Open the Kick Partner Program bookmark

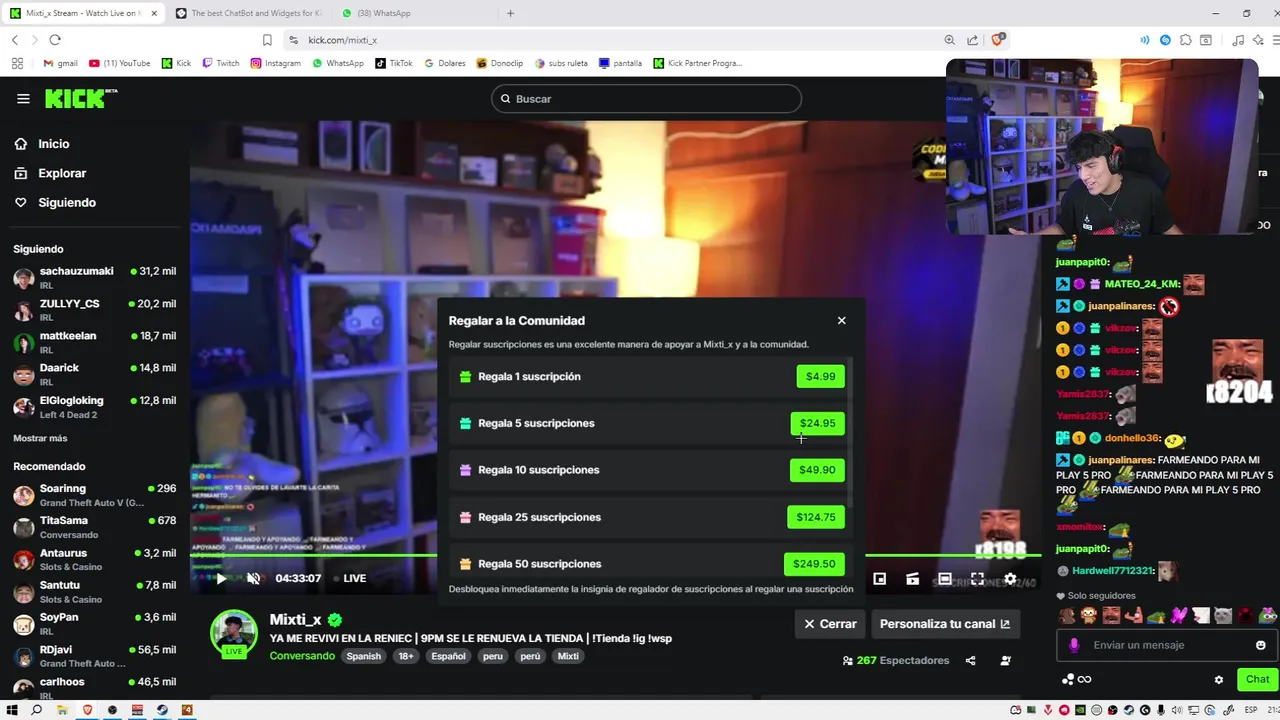point(698,63)
